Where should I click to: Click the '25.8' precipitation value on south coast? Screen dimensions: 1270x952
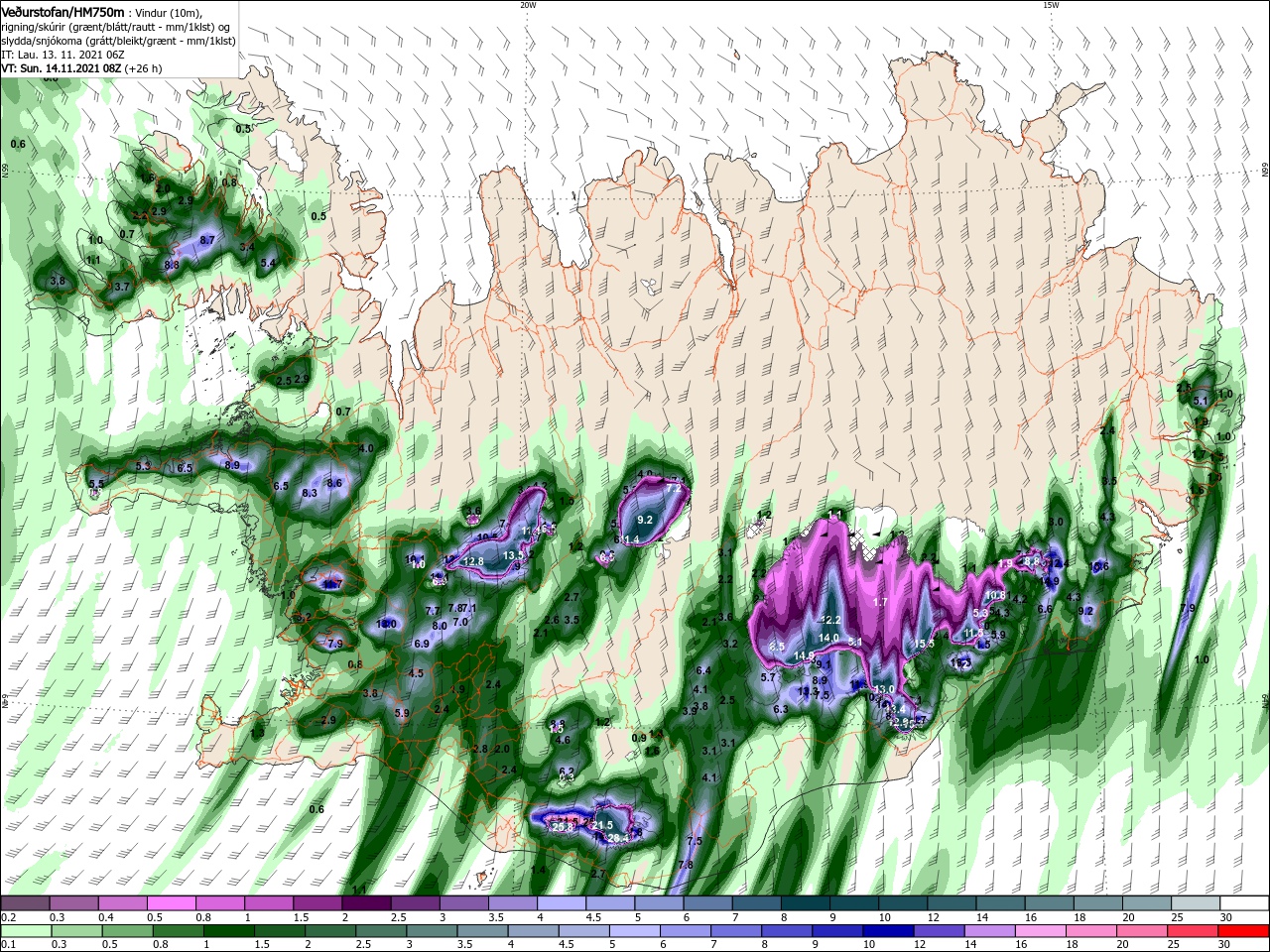(564, 826)
